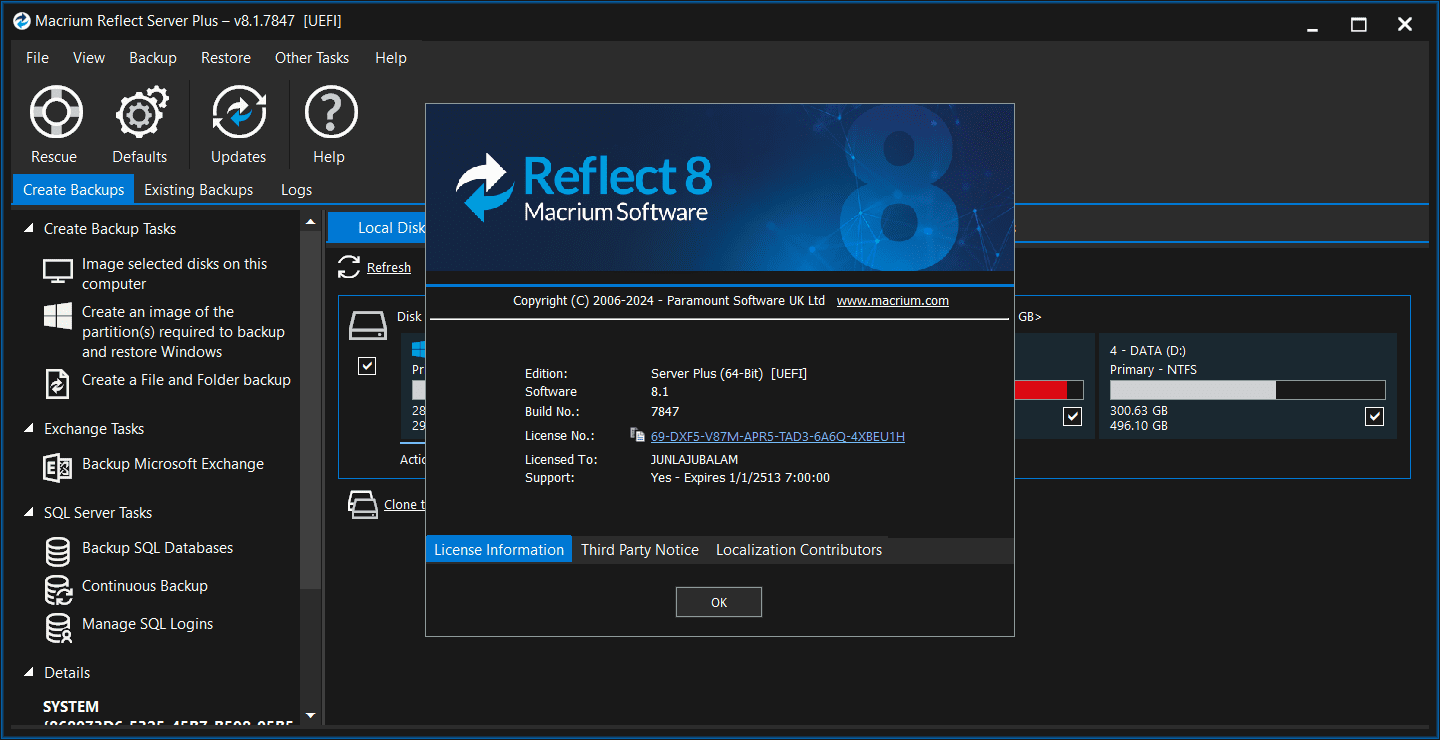
Task: Select the Local Disks tab
Action: pos(378,228)
